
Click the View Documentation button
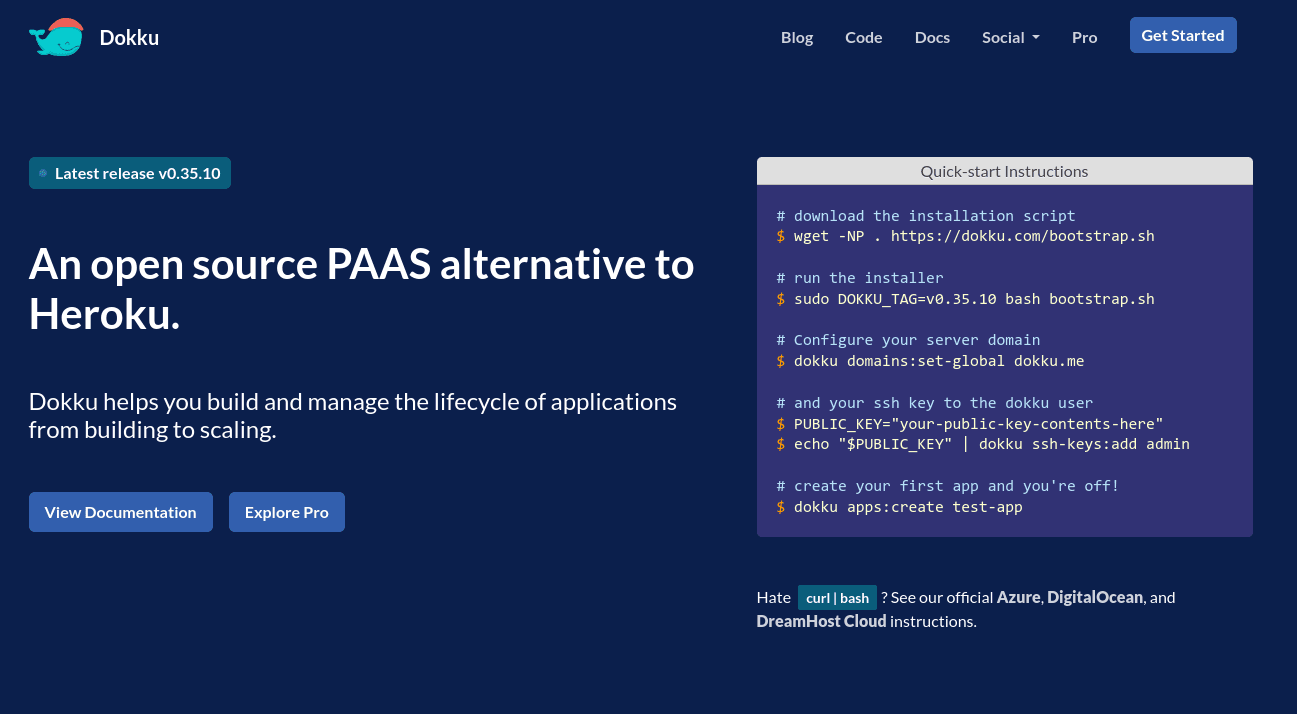click(121, 512)
